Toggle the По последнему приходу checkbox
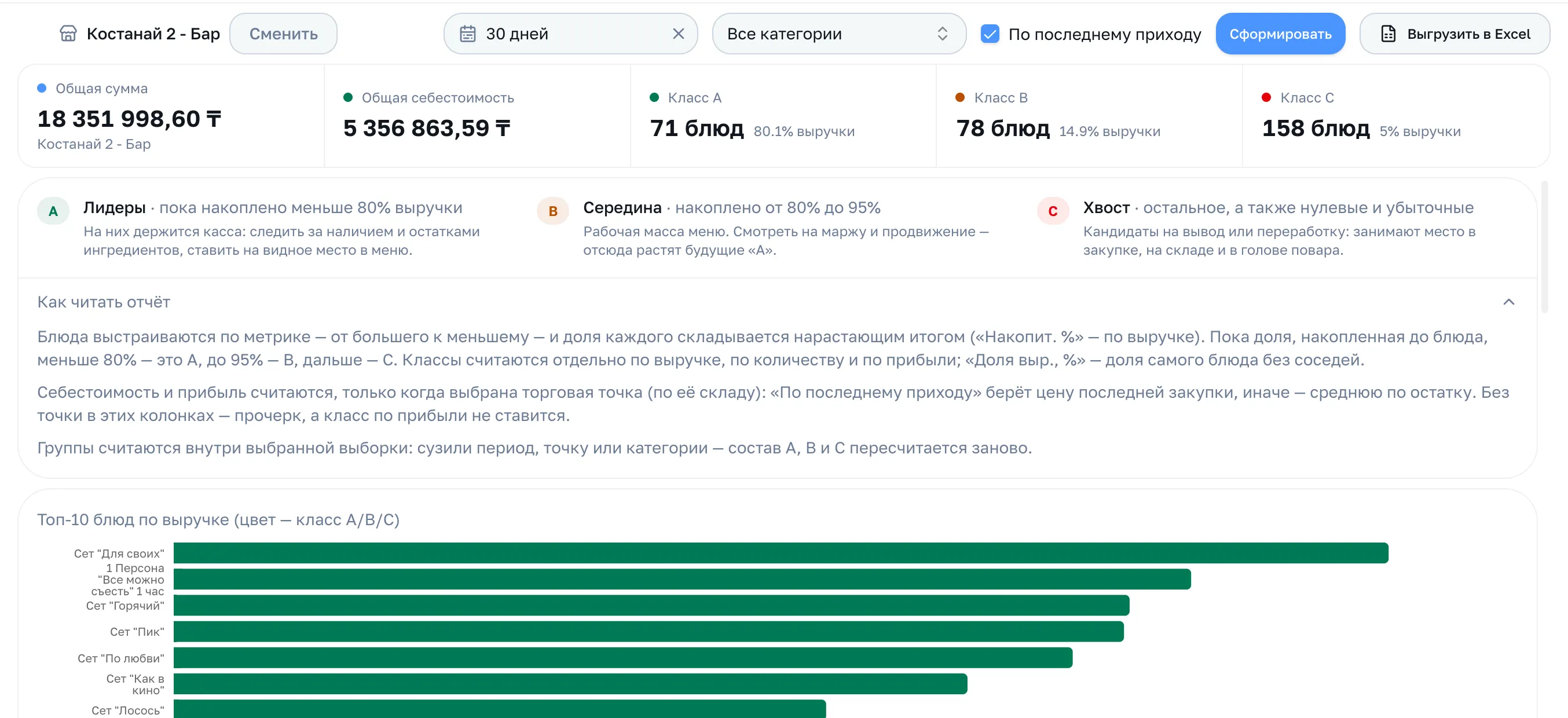The image size is (1568, 718). point(990,34)
